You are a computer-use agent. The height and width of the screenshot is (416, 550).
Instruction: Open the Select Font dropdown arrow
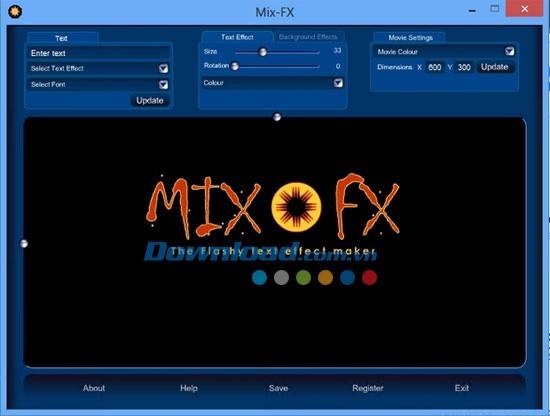pyautogui.click(x=163, y=85)
